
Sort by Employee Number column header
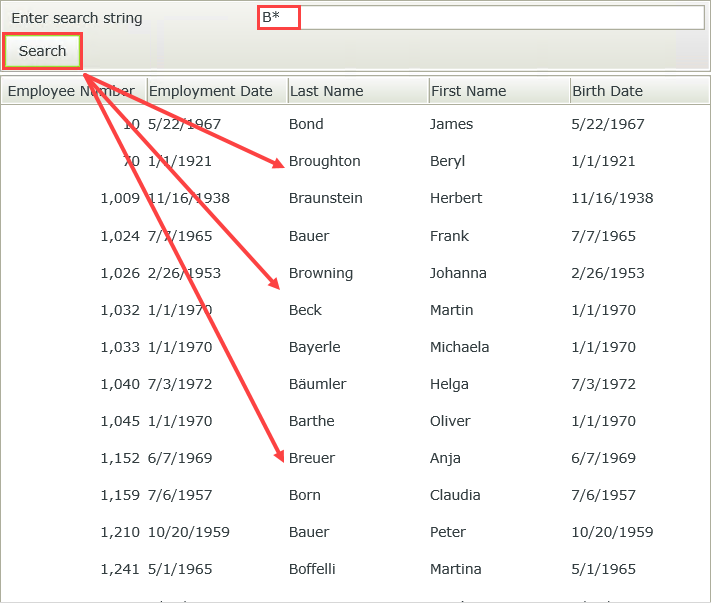click(x=72, y=91)
